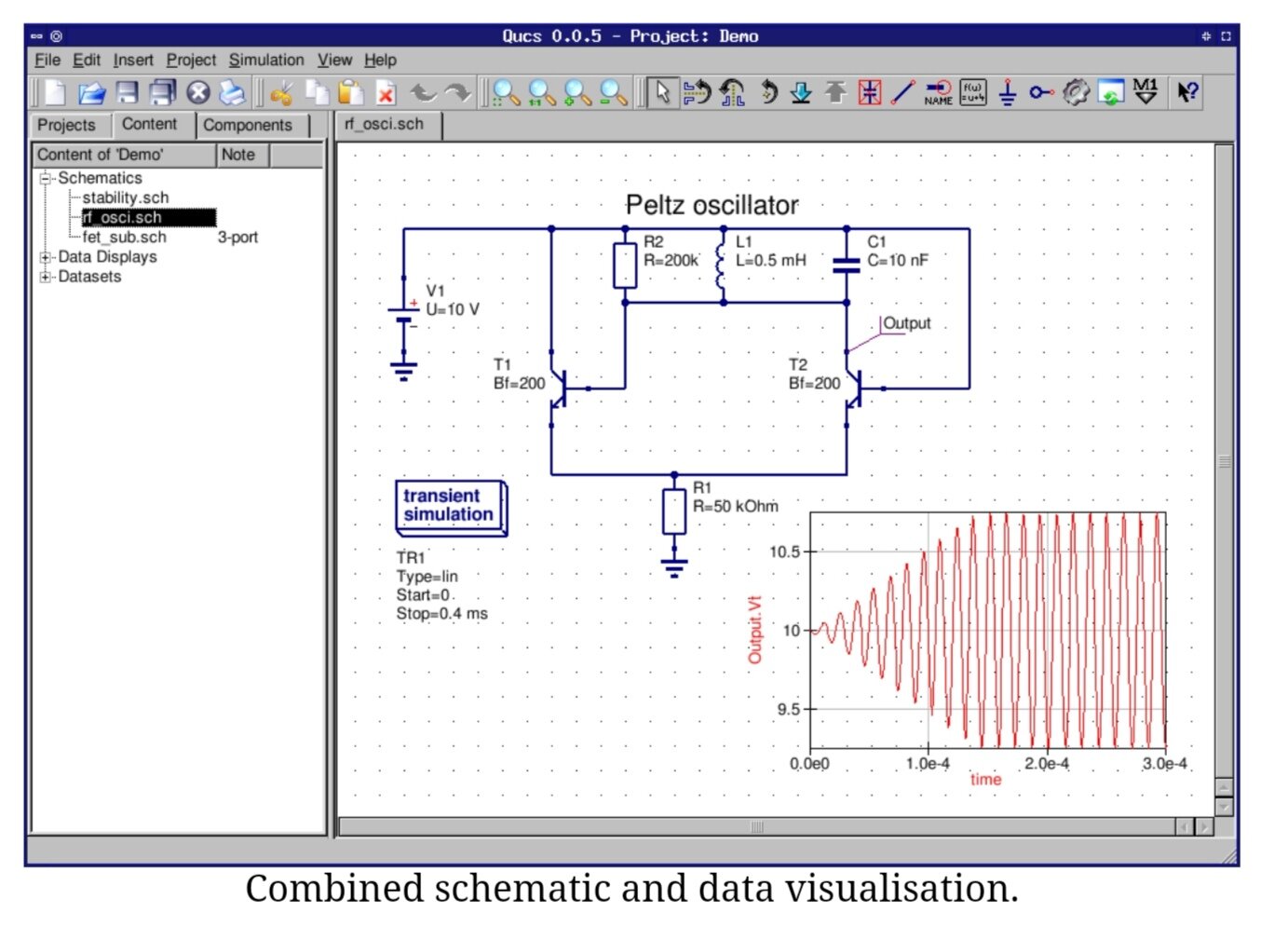
Task: Click the Zoom 1:1 magnifier icon
Action: click(x=542, y=92)
